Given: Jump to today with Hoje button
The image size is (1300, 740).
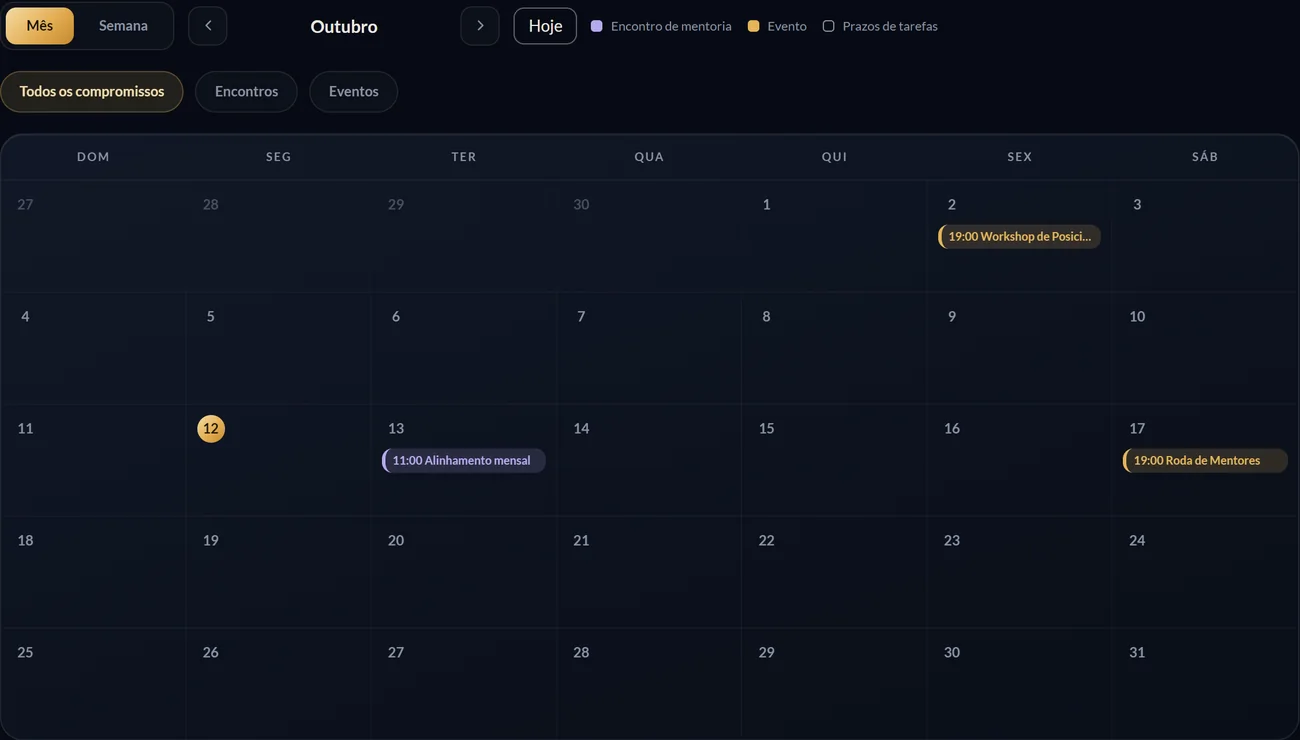Looking at the screenshot, I should (x=545, y=26).
